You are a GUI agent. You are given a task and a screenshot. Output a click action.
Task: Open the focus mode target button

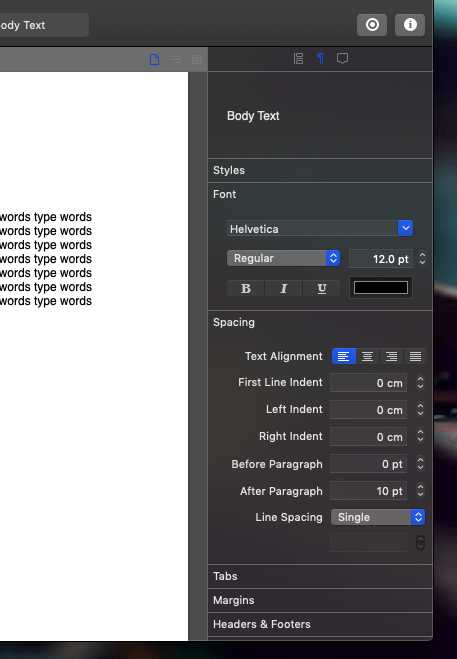click(x=372, y=25)
